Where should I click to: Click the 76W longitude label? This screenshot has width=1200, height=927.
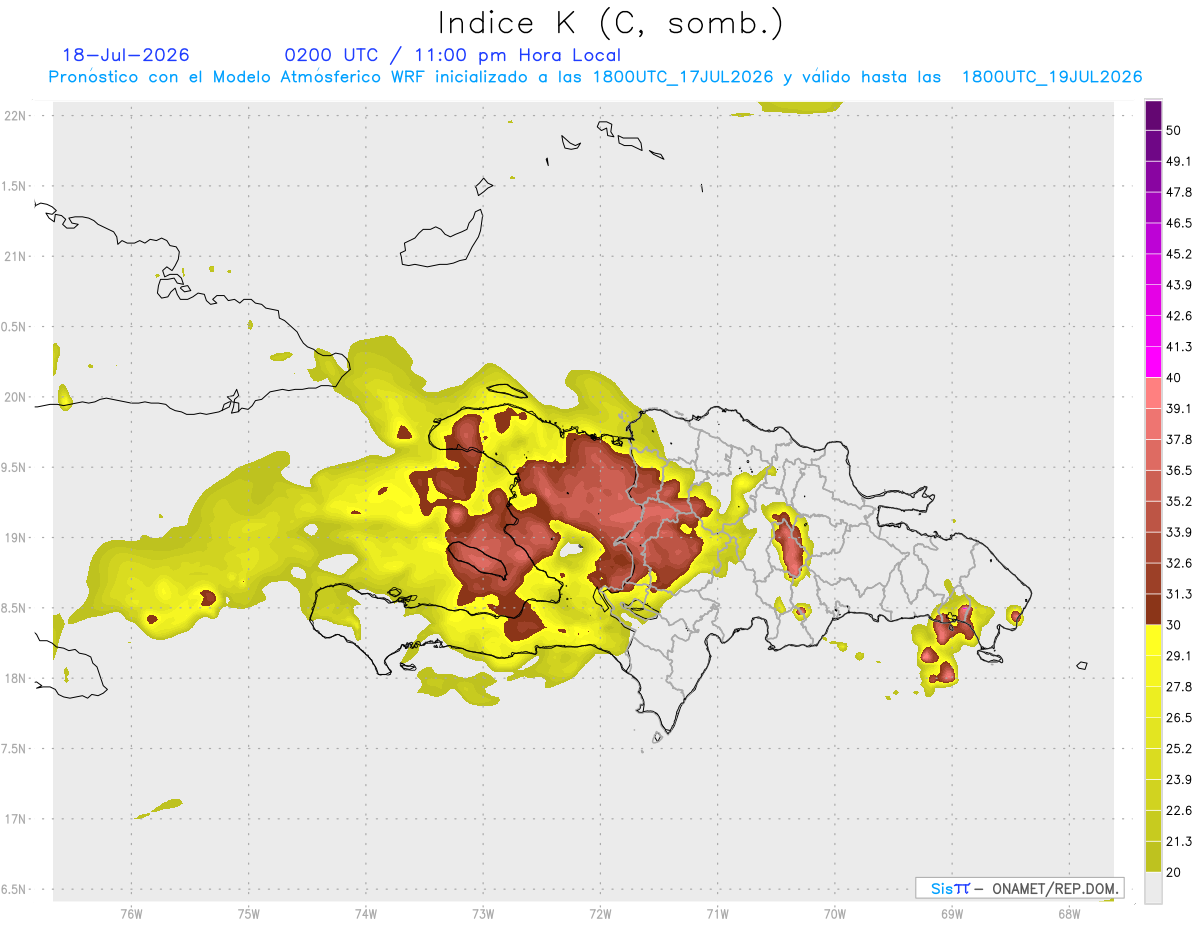click(131, 913)
